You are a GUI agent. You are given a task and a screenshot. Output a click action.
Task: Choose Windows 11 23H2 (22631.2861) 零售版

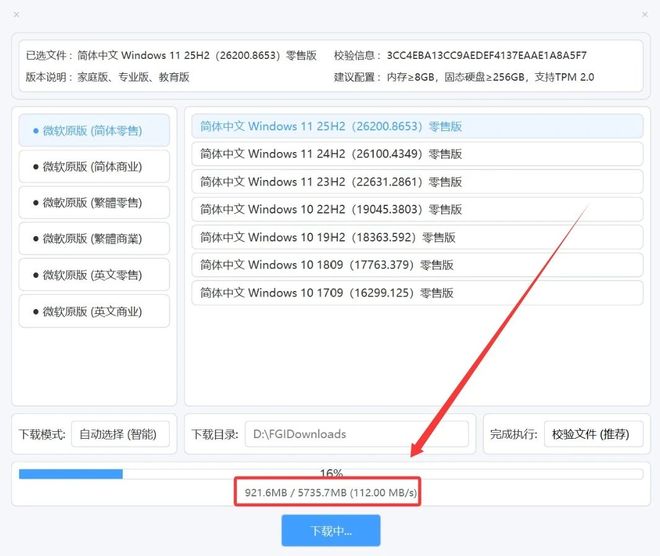(417, 182)
